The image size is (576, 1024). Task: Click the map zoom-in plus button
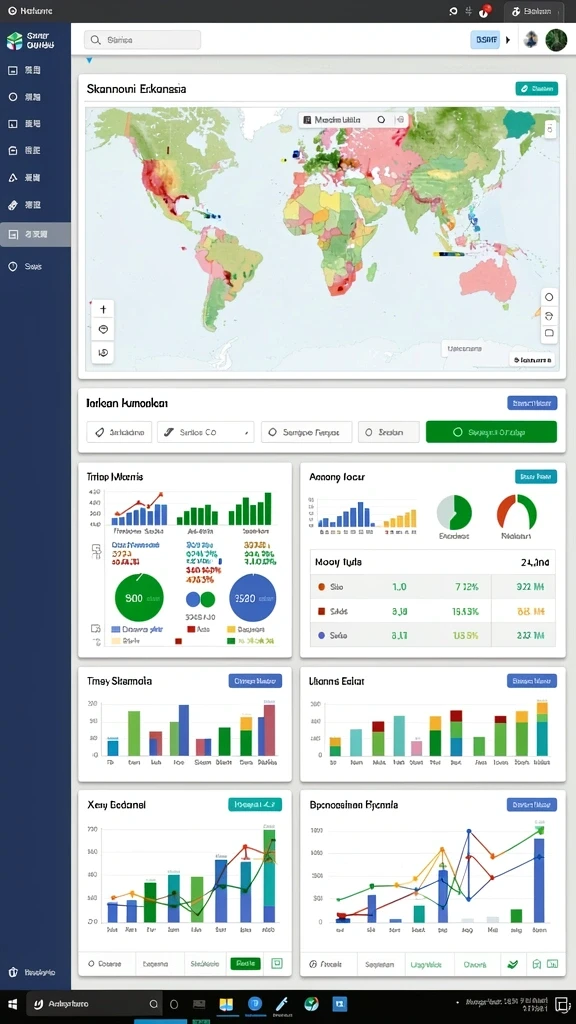(x=103, y=309)
